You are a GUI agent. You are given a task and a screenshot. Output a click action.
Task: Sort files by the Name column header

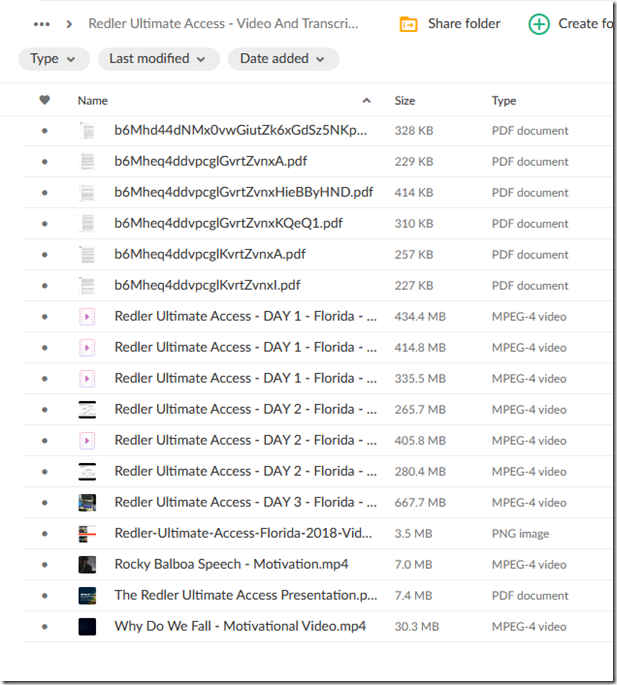(93, 101)
